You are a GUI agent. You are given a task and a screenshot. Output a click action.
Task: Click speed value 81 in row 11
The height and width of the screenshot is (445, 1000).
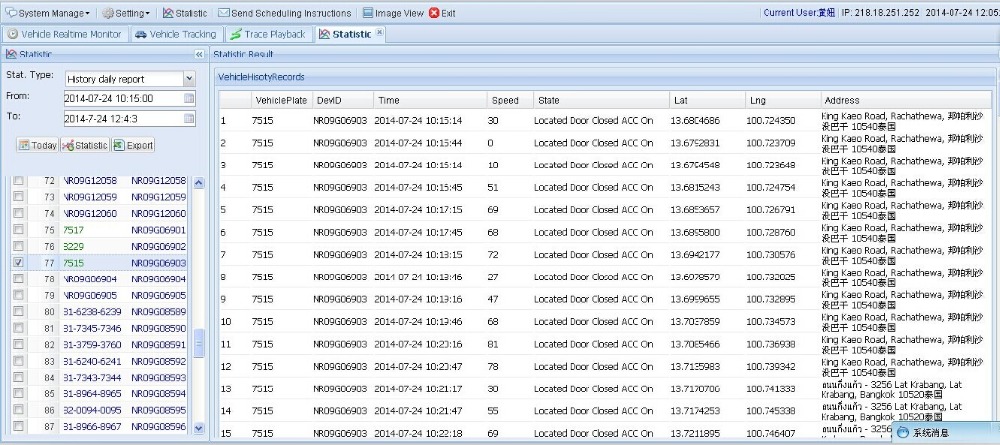tap(492, 344)
